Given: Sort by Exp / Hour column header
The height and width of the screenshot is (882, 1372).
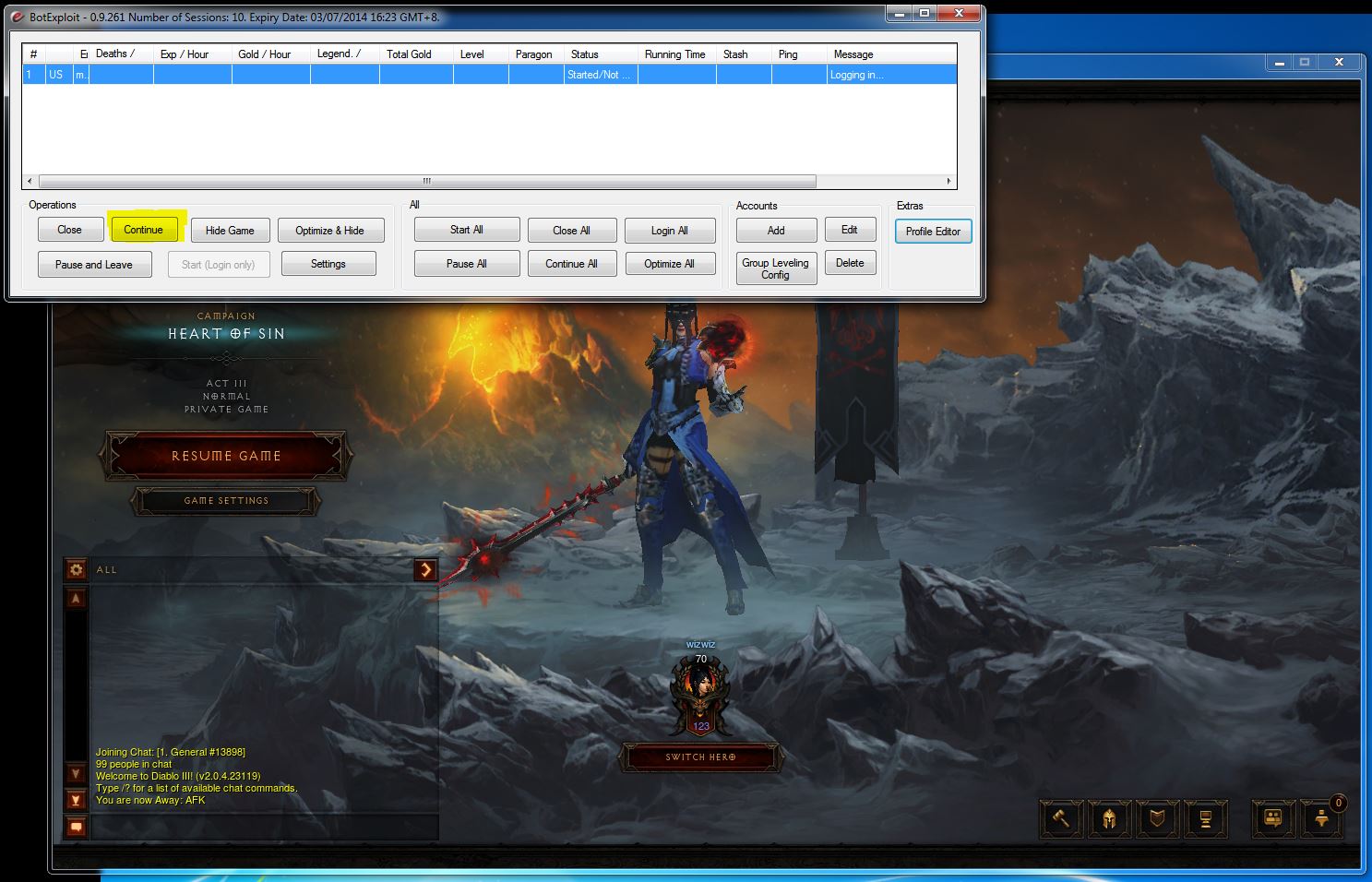Looking at the screenshot, I should 193,54.
